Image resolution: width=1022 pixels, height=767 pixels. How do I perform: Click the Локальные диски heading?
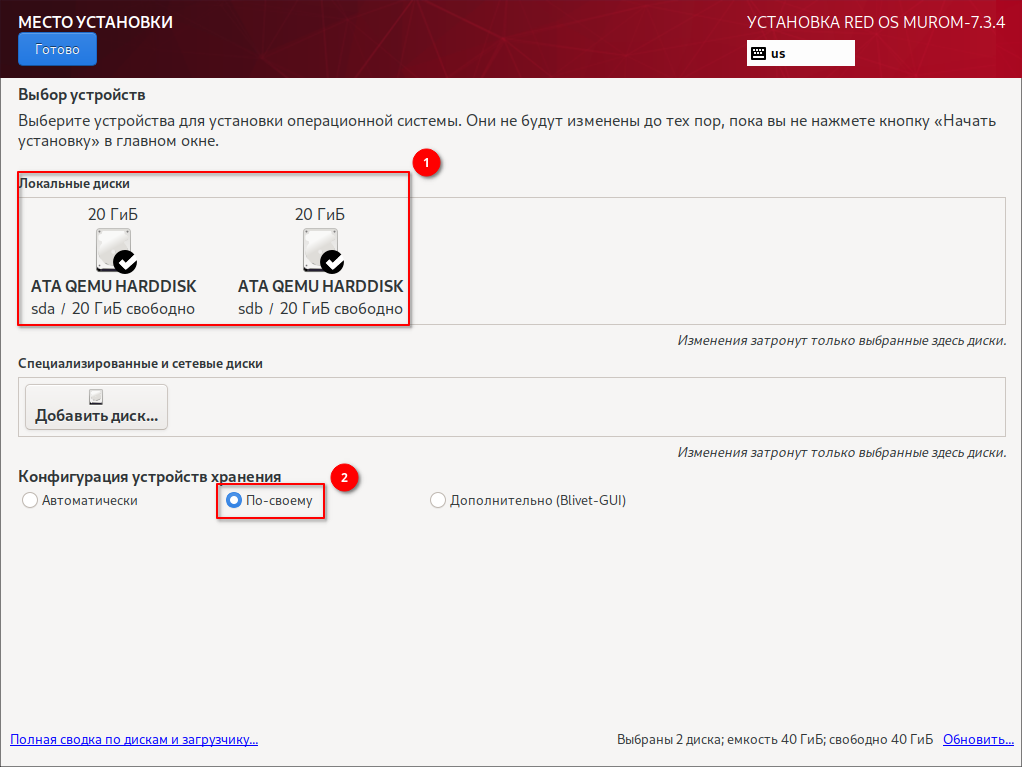74,184
